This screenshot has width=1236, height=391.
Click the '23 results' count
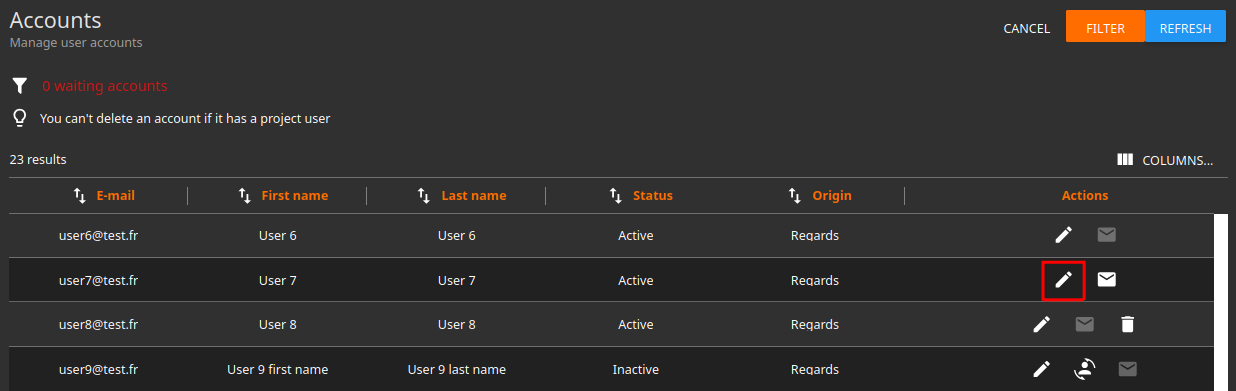[38, 160]
